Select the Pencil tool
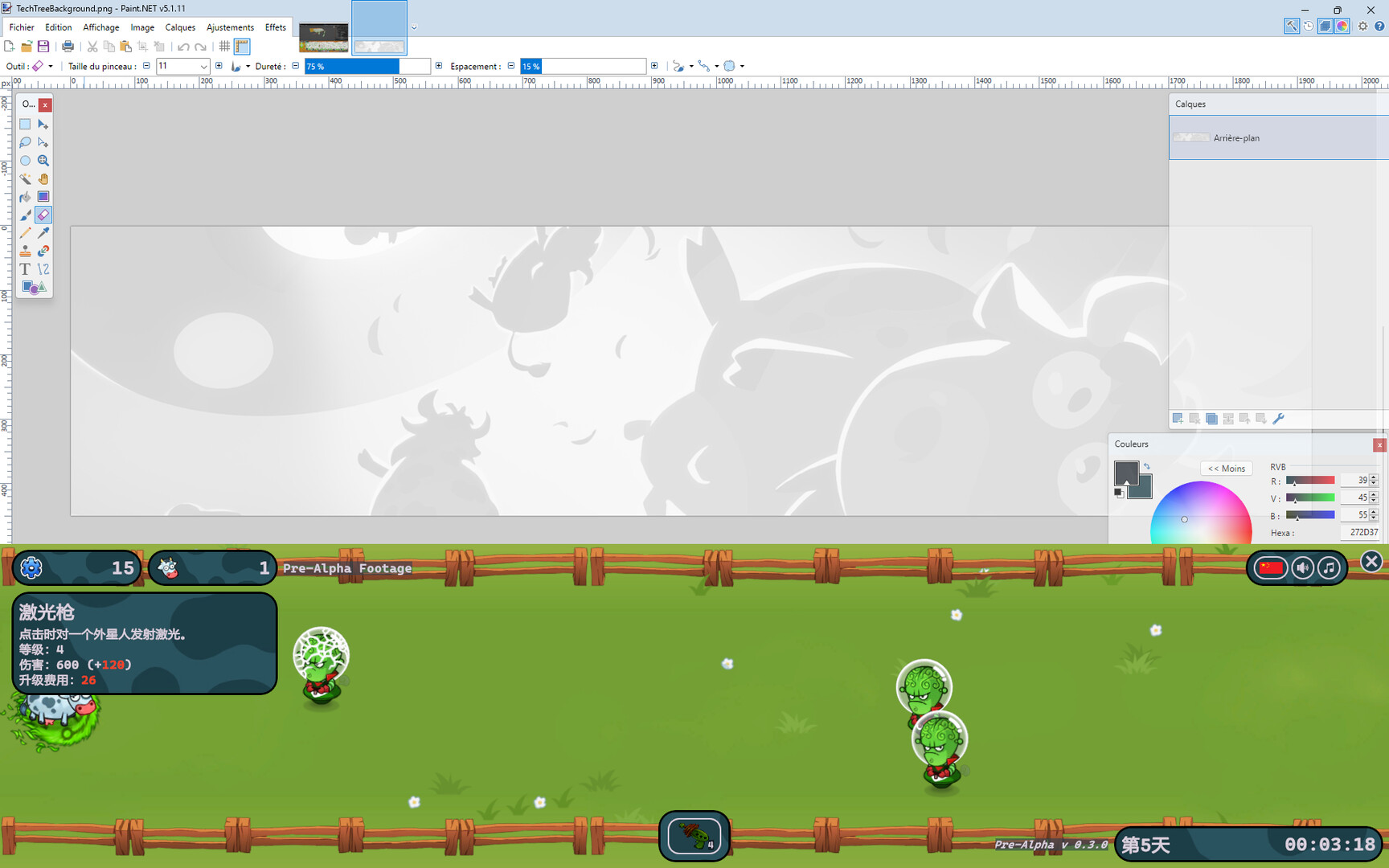Viewport: 1389px width, 868px height. 25,233
